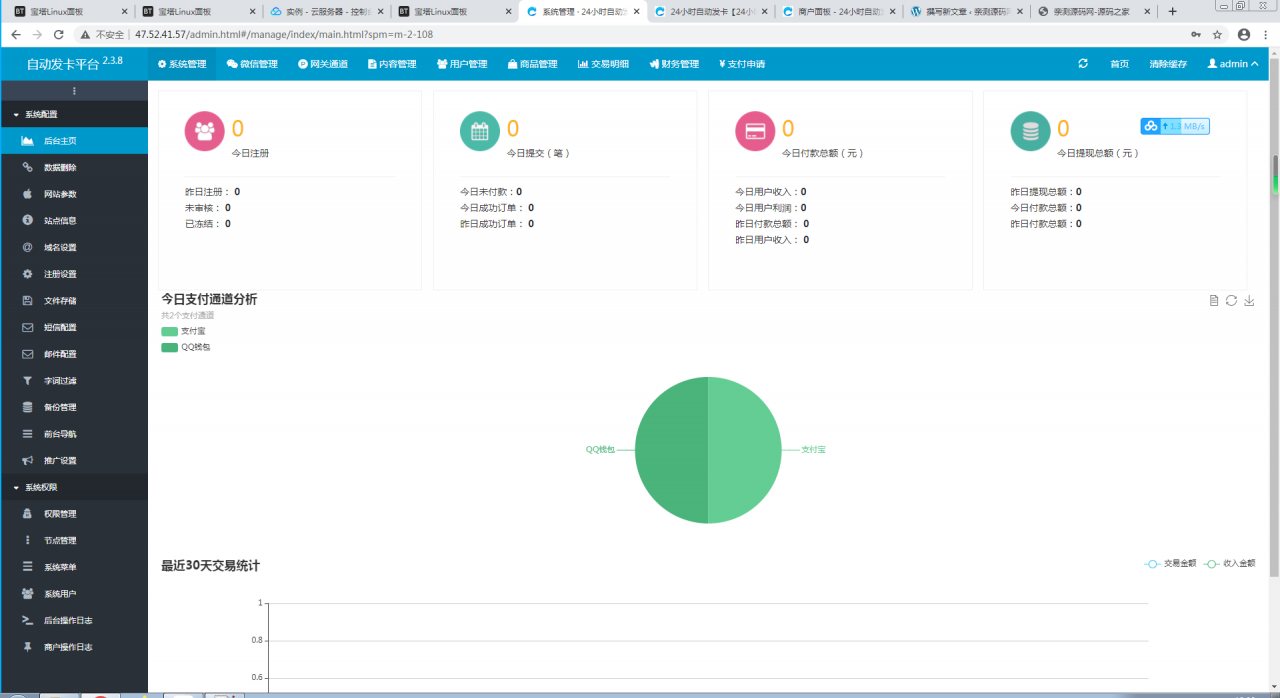Click the 支付宝 half of the pie chart
Image resolution: width=1280 pixels, height=698 pixels.
tap(745, 450)
